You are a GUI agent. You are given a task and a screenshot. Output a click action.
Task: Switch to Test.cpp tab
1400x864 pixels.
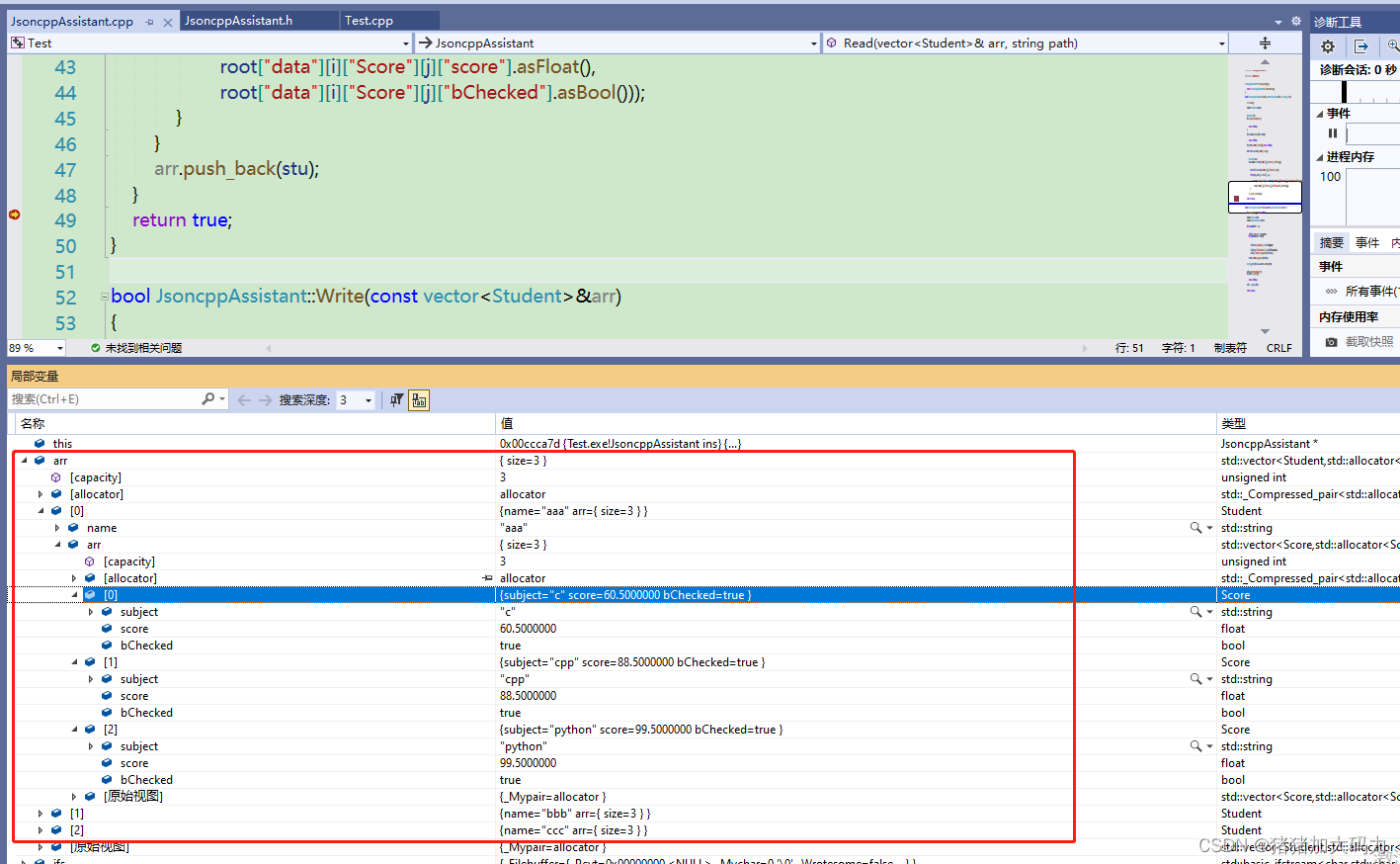point(370,20)
